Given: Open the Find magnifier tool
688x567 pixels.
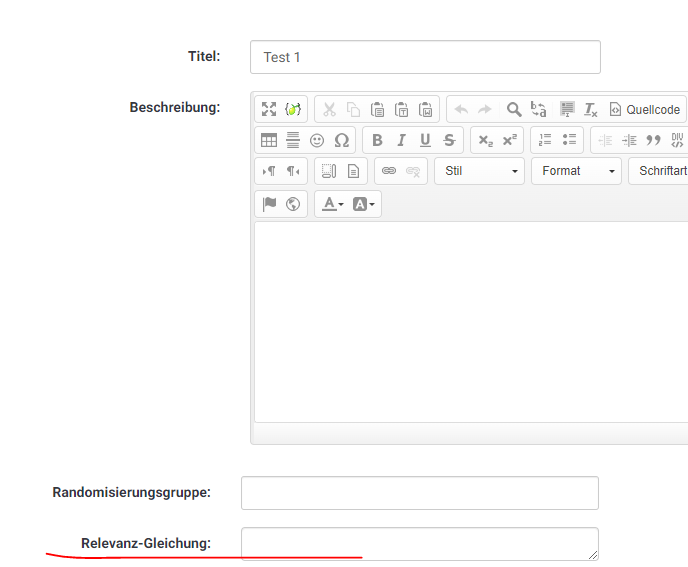Looking at the screenshot, I should [x=514, y=109].
